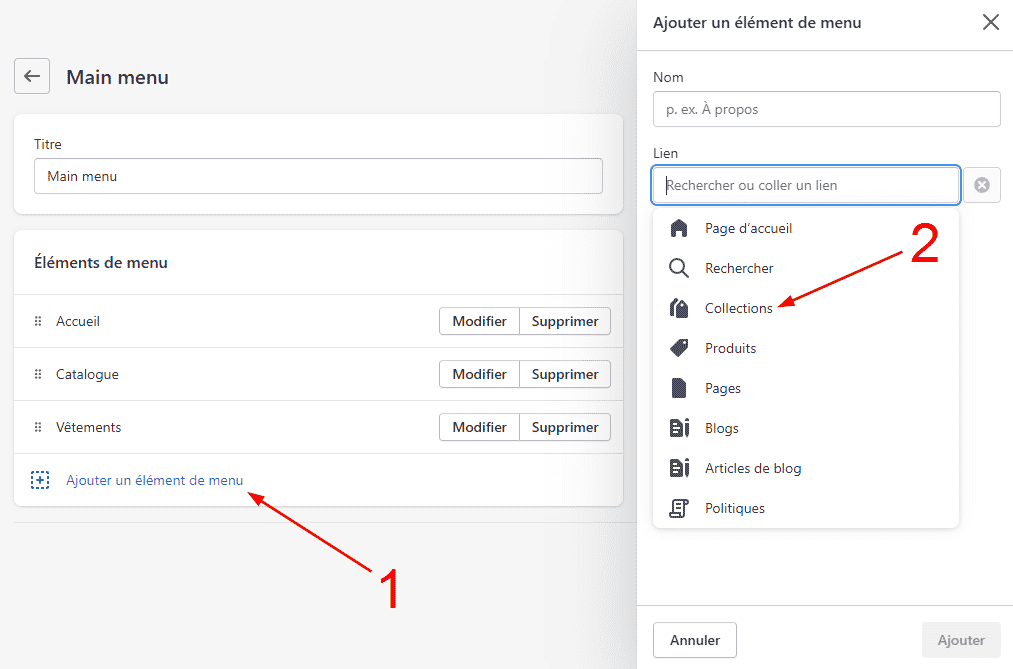Viewport: 1013px width, 669px height.
Task: Click the dashed plus add-item icon
Action: (x=40, y=480)
